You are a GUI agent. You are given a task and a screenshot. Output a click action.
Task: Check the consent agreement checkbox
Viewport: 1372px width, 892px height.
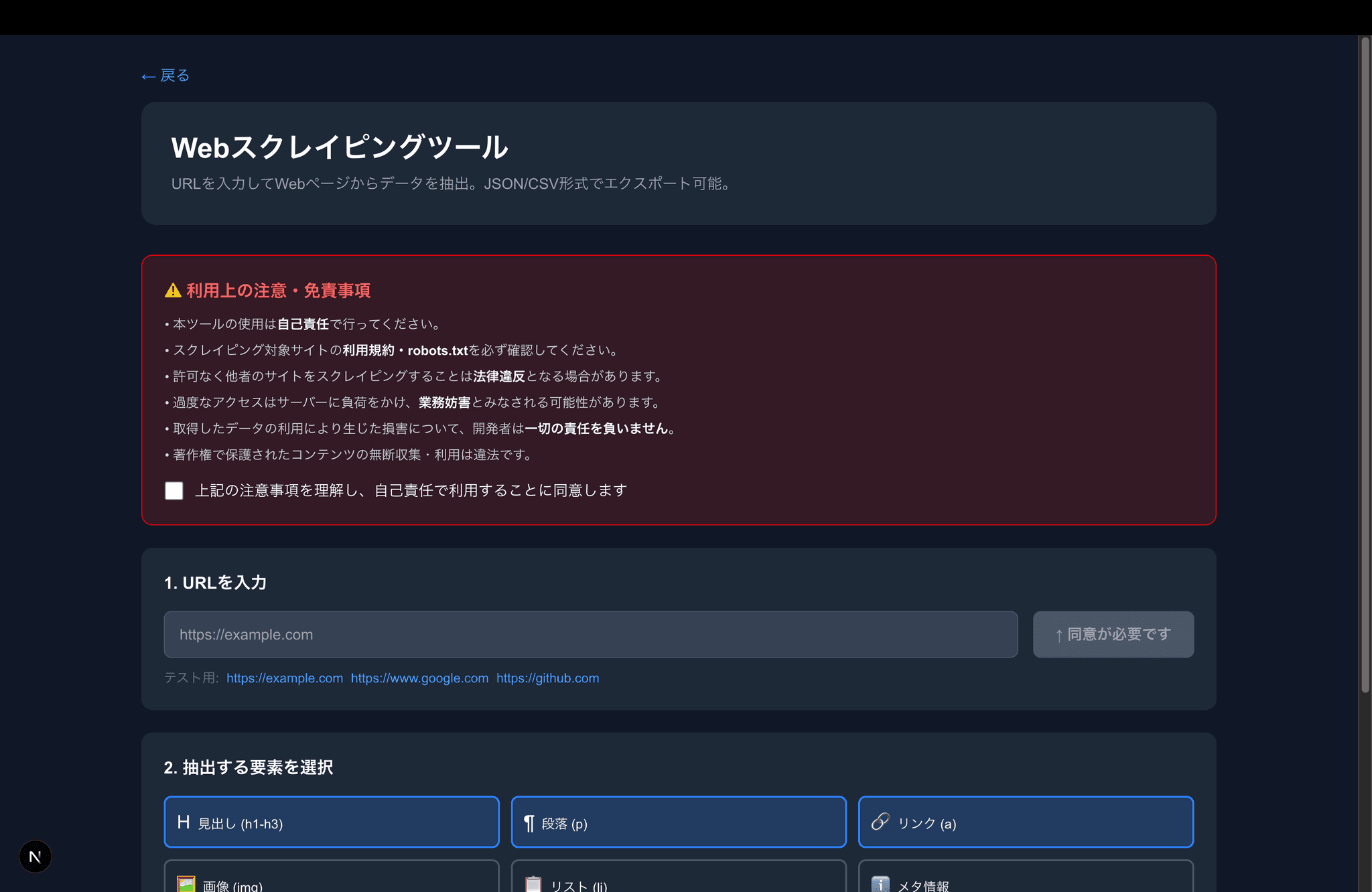(174, 491)
